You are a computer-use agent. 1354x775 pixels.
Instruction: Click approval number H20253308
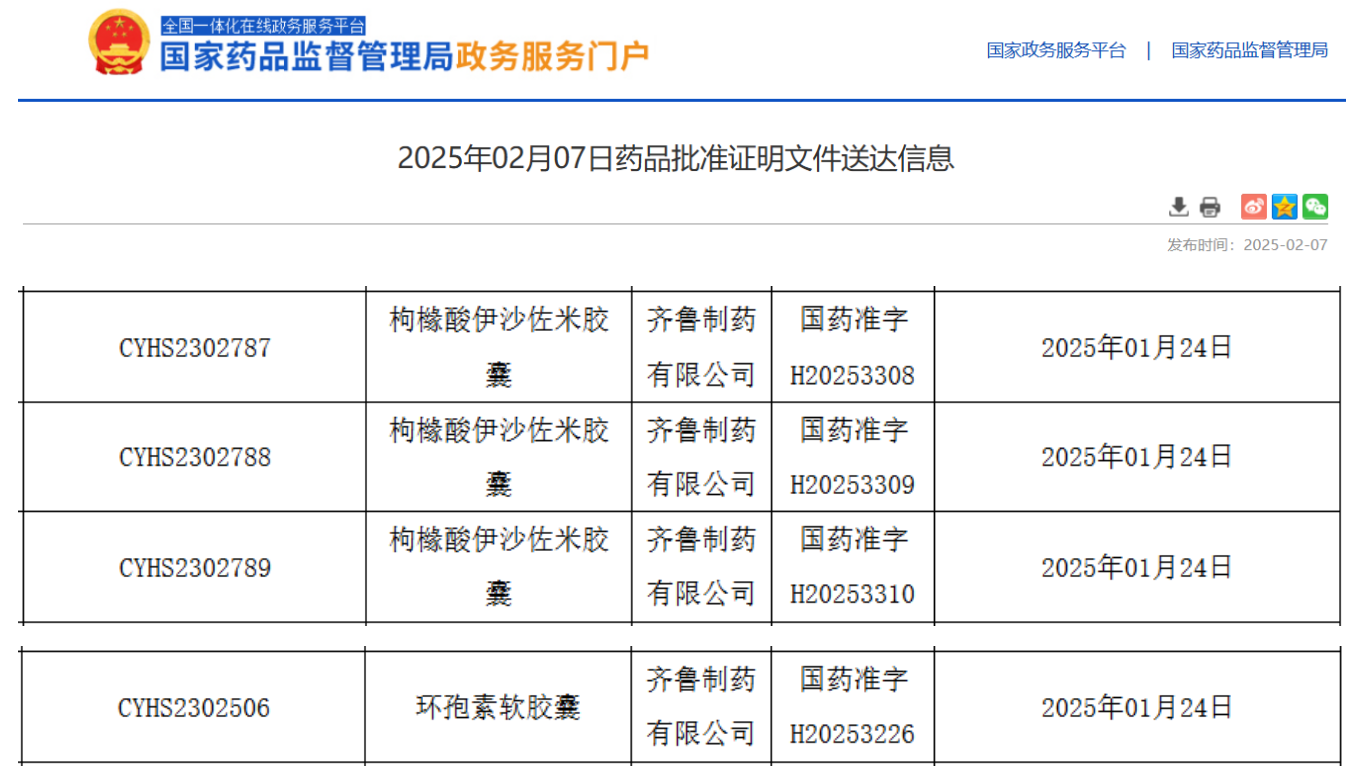[x=853, y=376]
